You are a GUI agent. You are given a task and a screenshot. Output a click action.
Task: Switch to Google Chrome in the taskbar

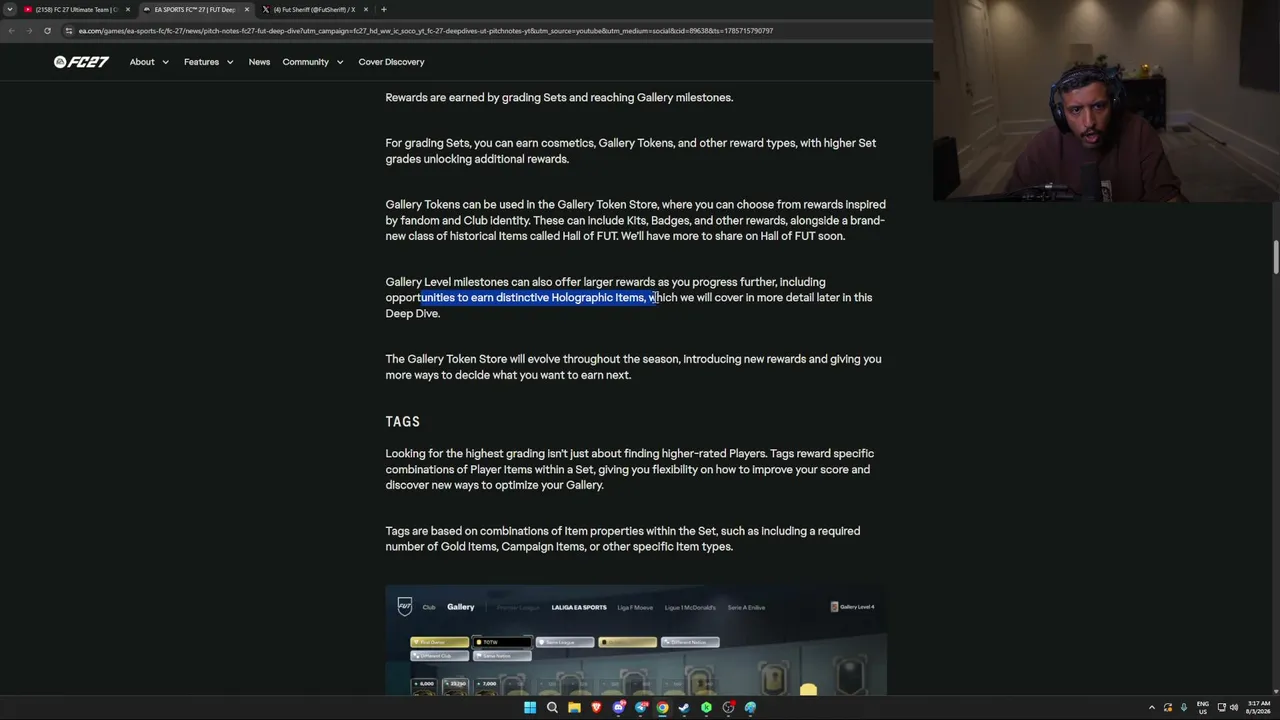point(662,708)
